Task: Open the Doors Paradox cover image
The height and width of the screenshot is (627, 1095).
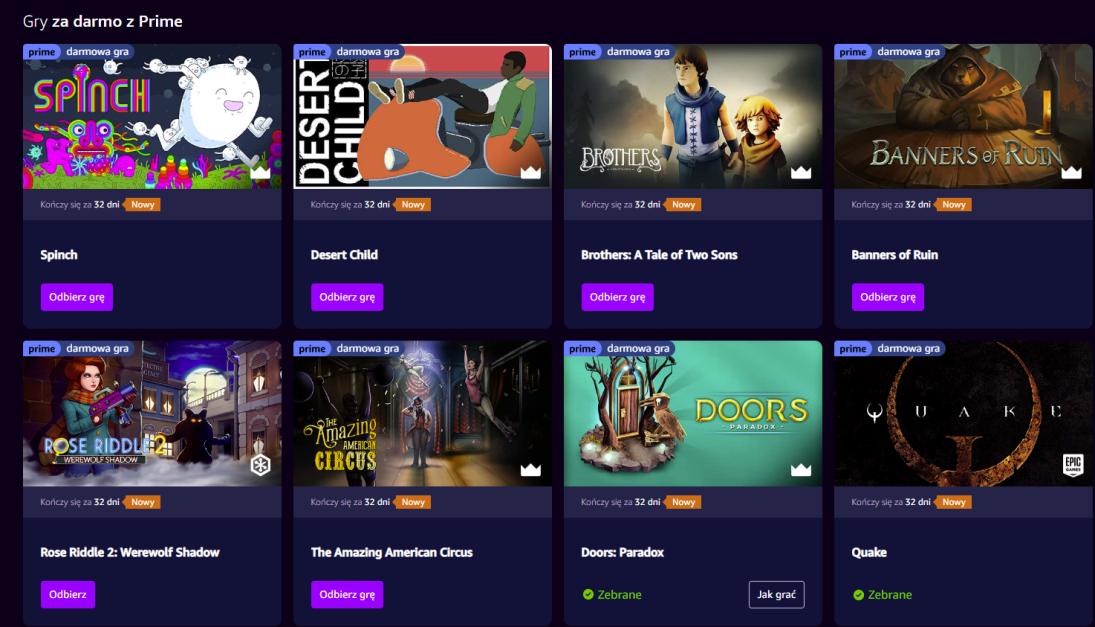Action: [x=693, y=413]
